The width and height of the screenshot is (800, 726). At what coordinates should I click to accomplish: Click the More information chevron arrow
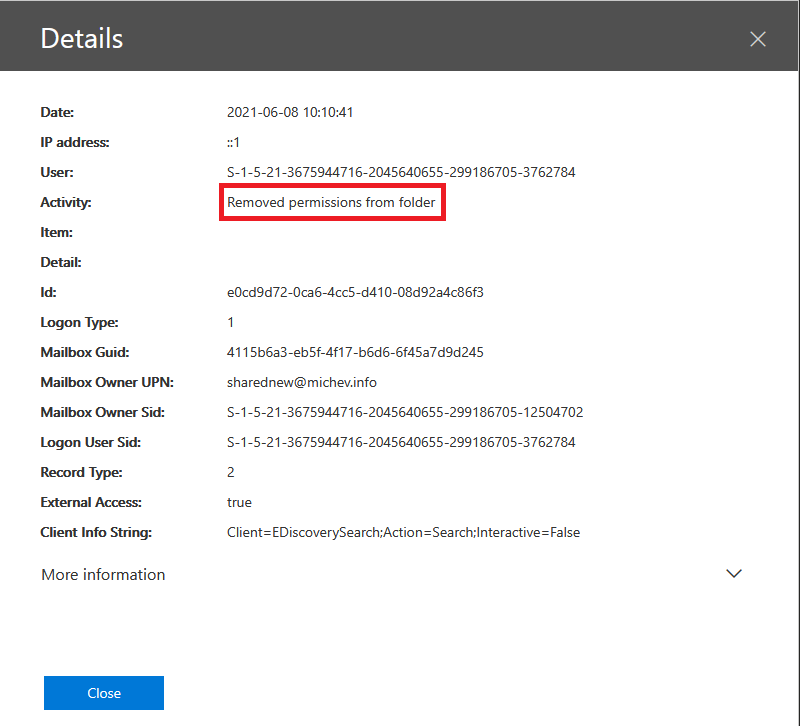click(x=734, y=573)
